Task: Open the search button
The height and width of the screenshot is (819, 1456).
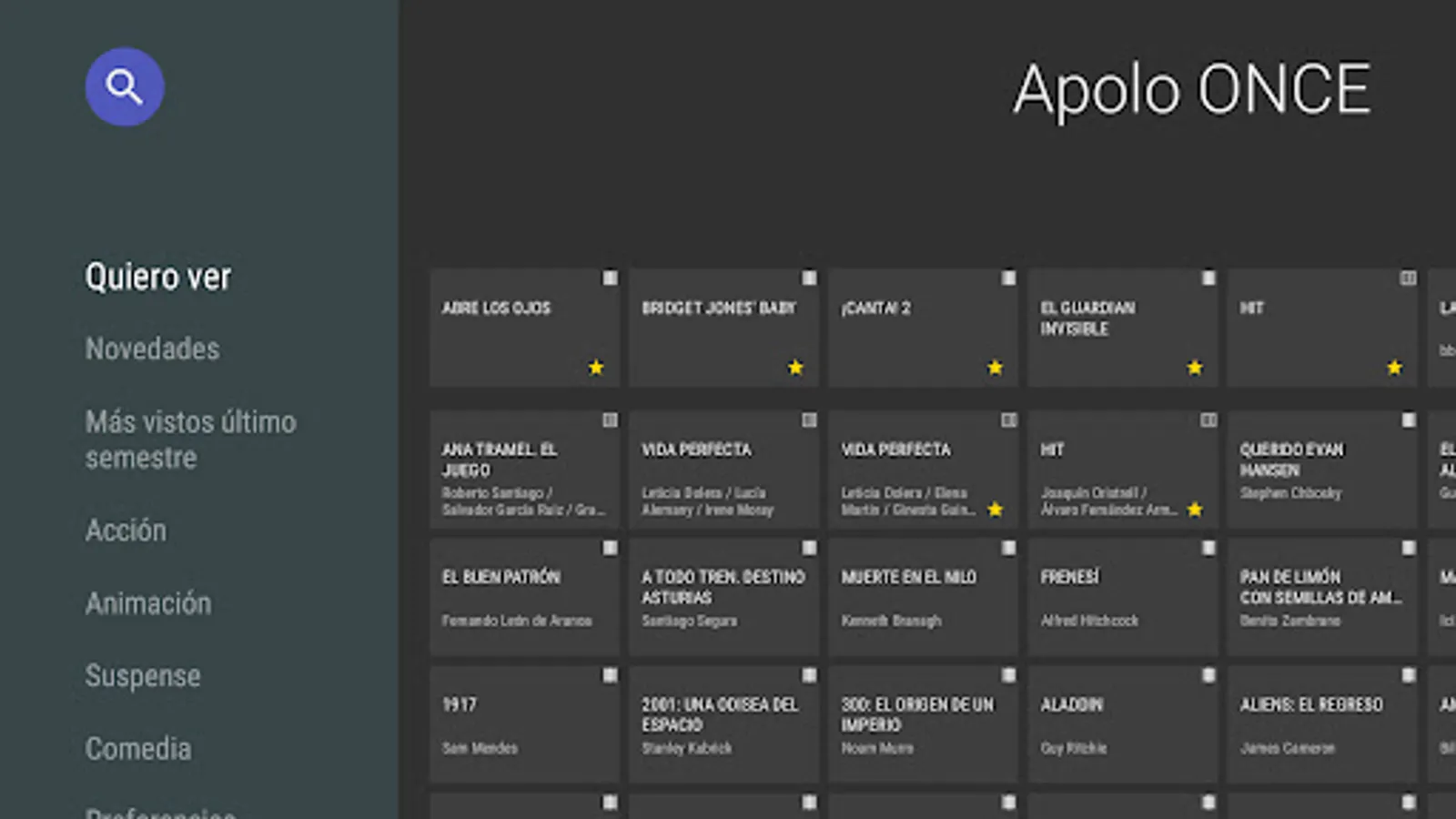Action: 125,87
